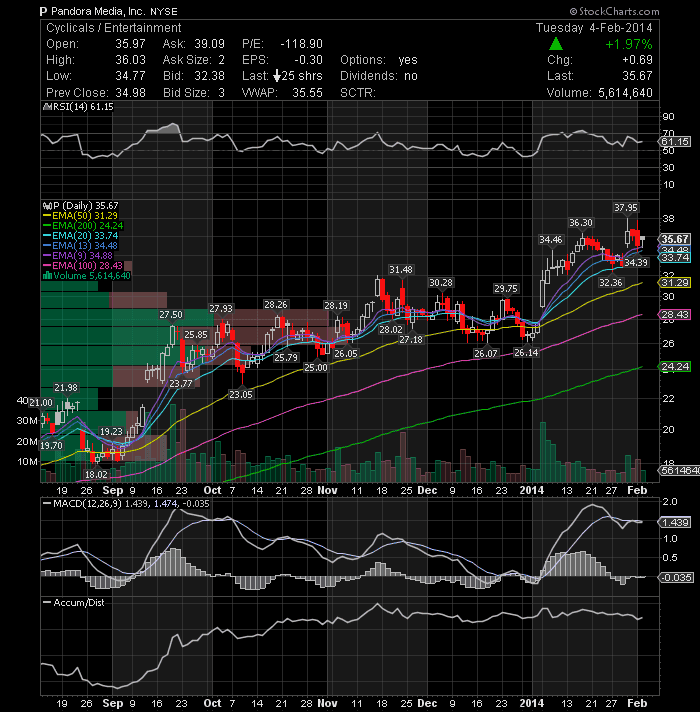Click the bar-chart icon before Volume legend
This screenshot has width=700, height=712.
point(47,276)
